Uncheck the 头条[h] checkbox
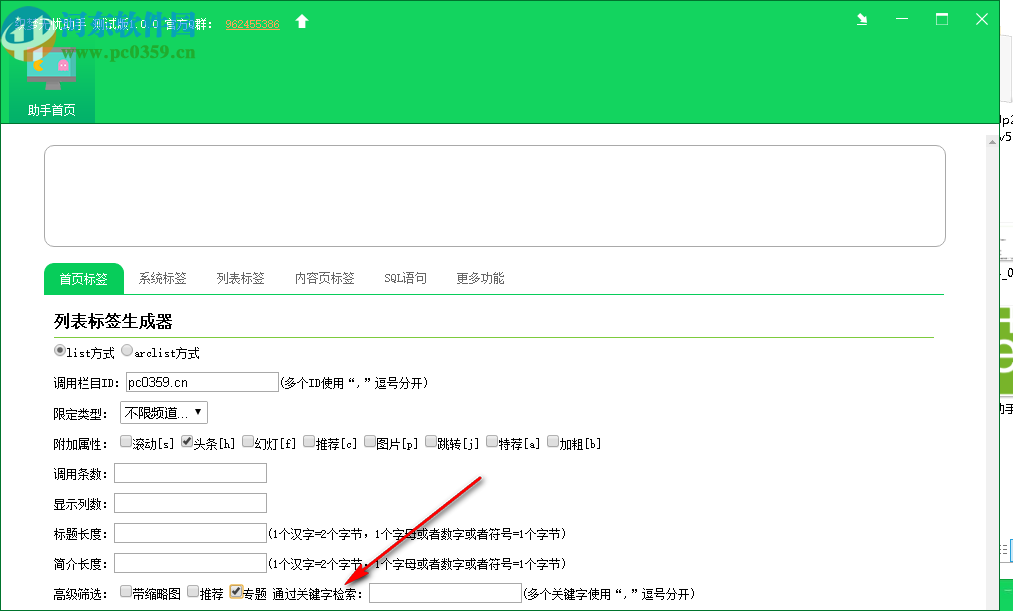 click(x=187, y=442)
